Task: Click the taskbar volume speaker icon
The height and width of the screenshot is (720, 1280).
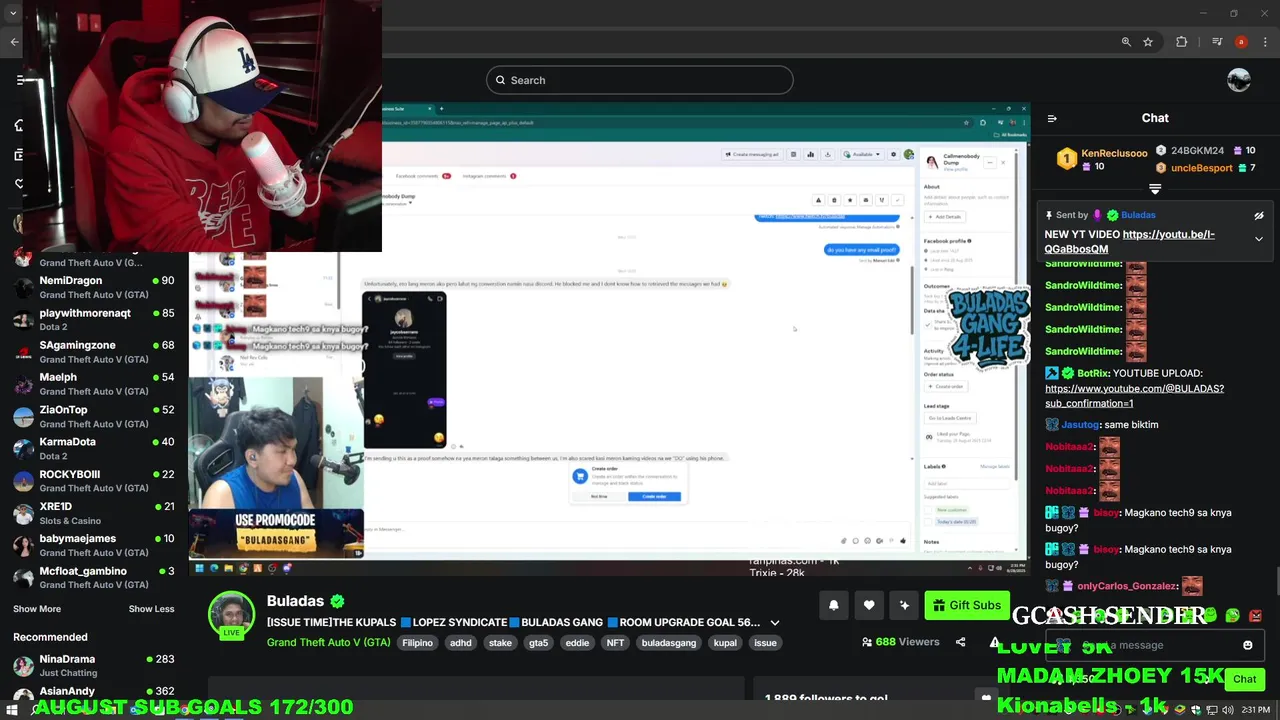Action: 1227,710
